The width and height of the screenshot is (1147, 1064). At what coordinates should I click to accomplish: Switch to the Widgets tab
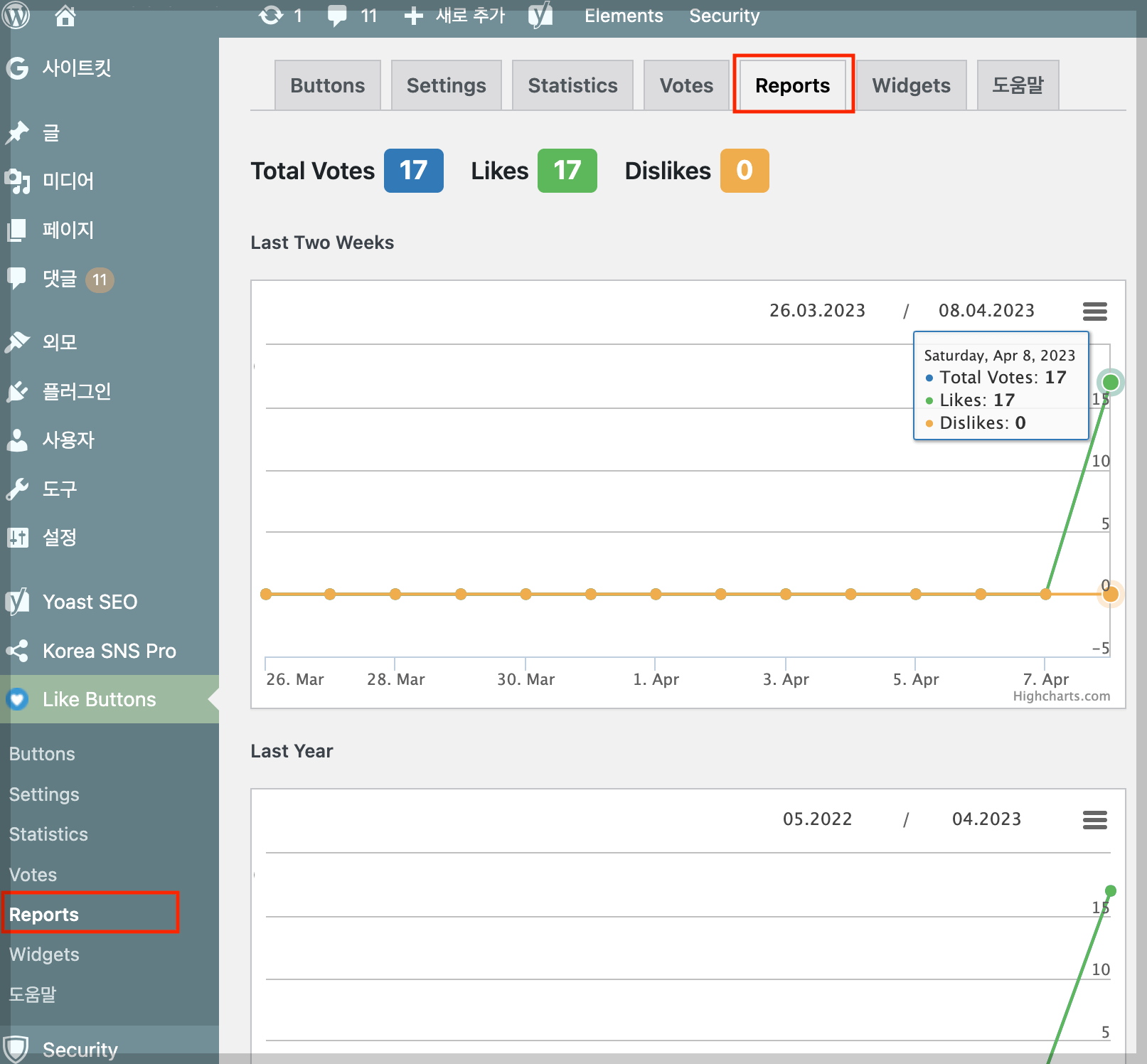tap(912, 85)
